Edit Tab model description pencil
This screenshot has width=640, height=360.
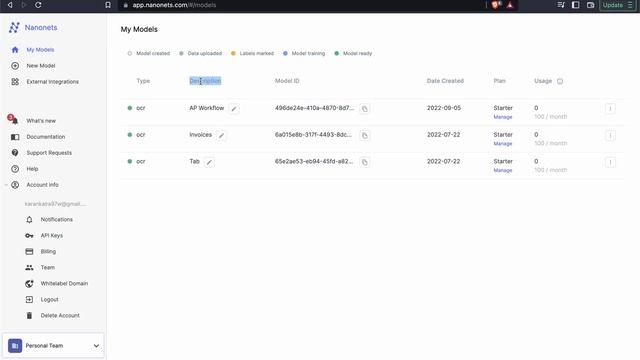[209, 162]
